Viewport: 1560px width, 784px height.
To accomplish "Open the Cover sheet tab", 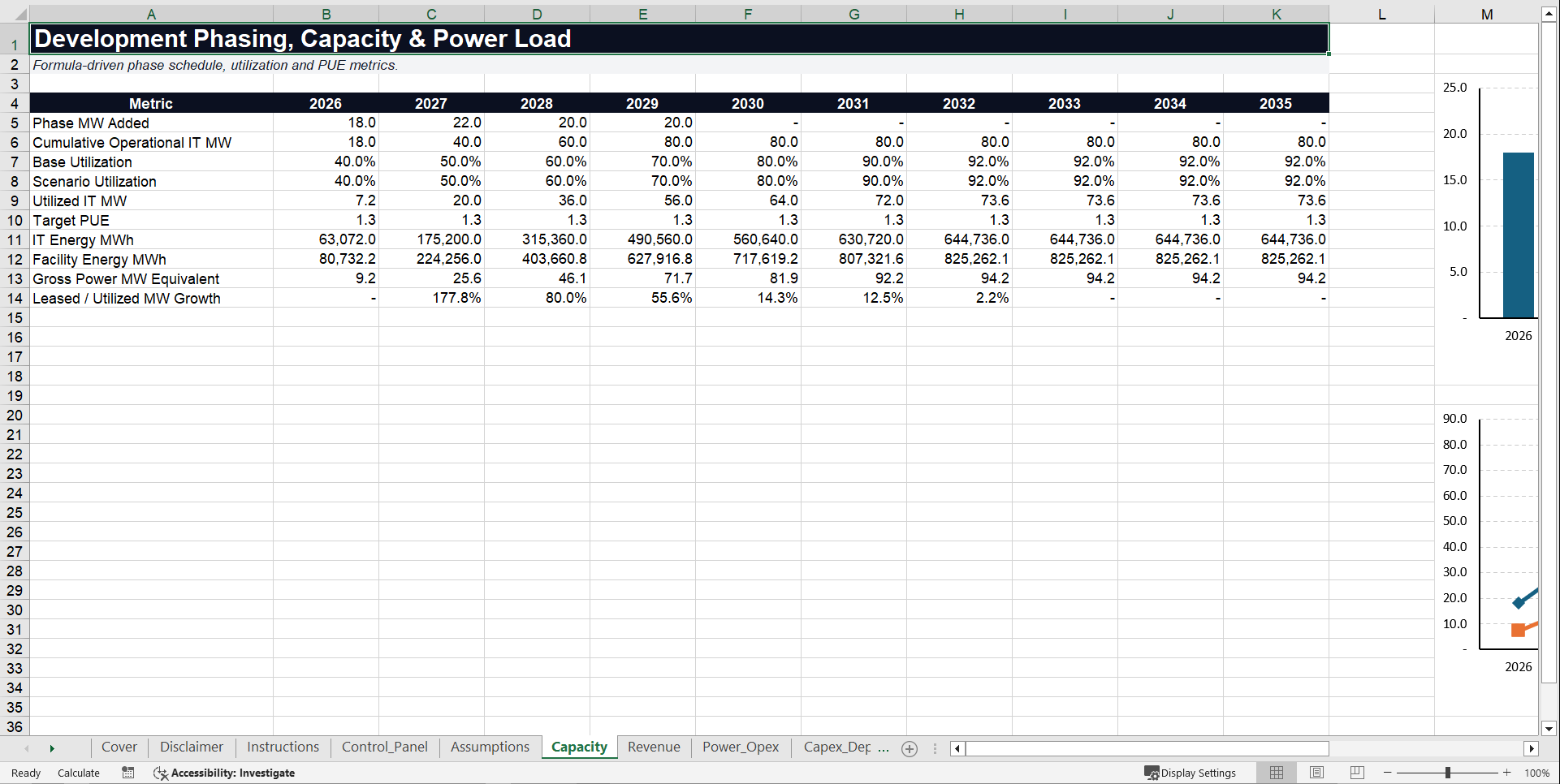I will tap(119, 747).
